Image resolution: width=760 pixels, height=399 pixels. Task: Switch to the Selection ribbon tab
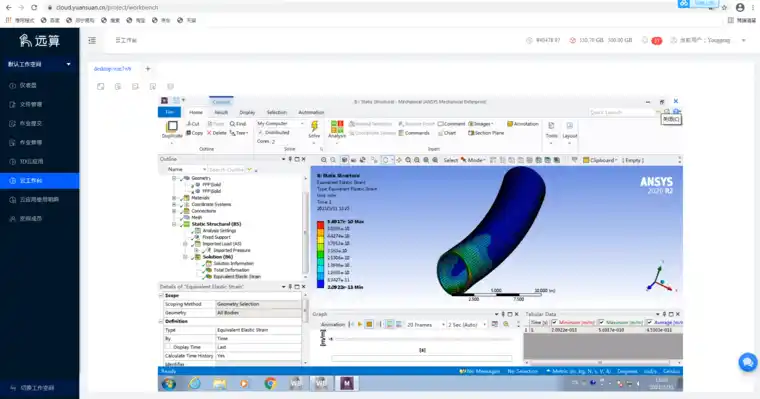276,112
